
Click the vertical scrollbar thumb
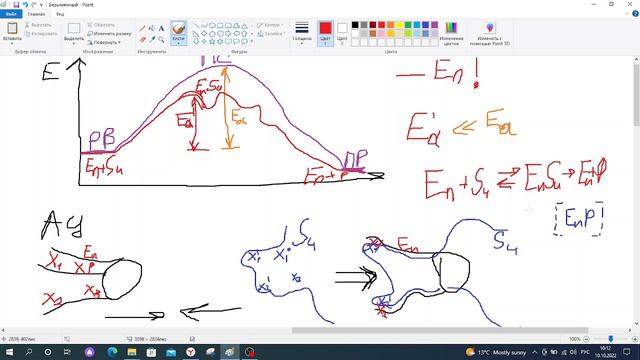point(636,95)
